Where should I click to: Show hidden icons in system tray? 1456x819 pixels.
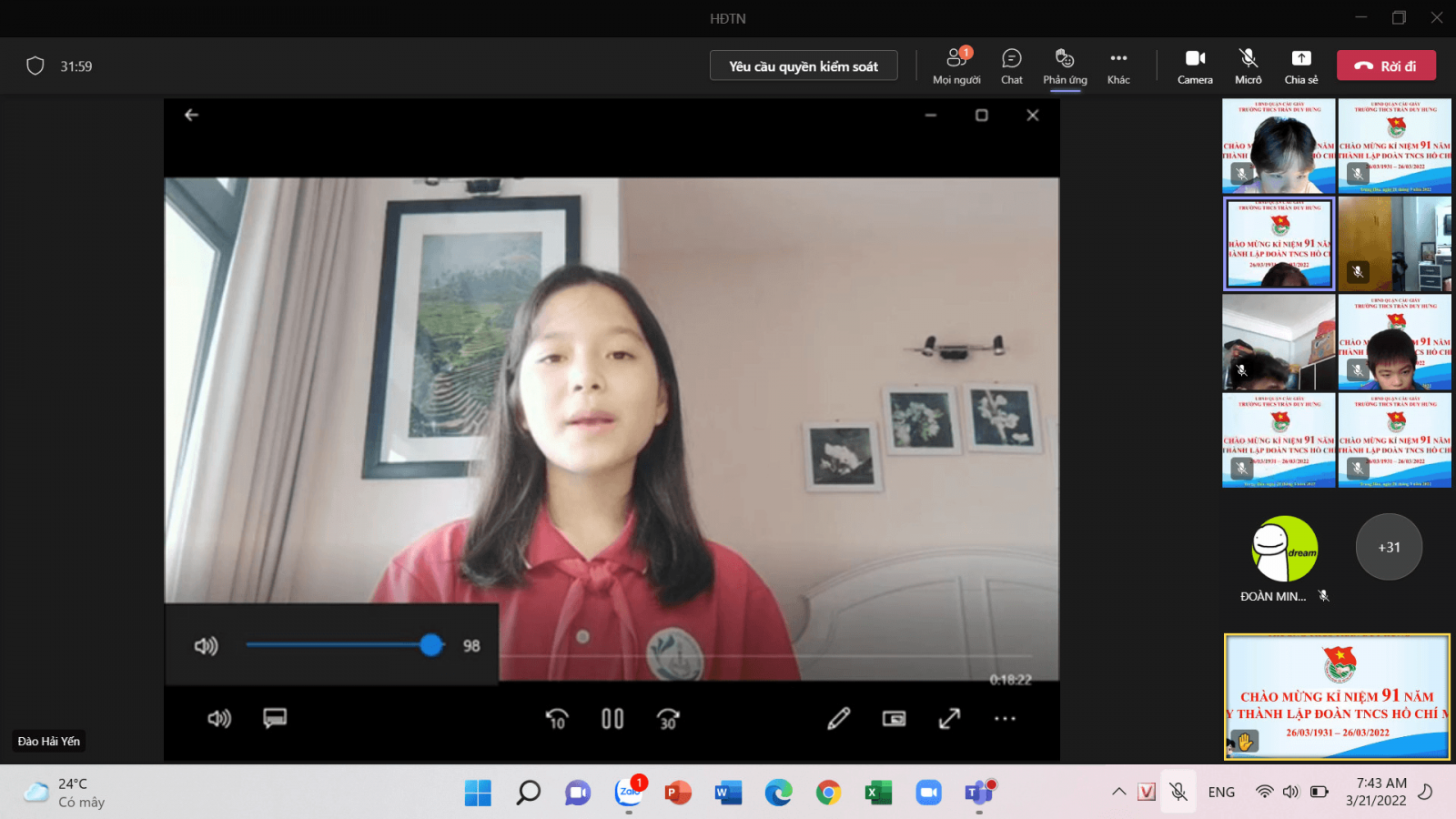[1118, 792]
